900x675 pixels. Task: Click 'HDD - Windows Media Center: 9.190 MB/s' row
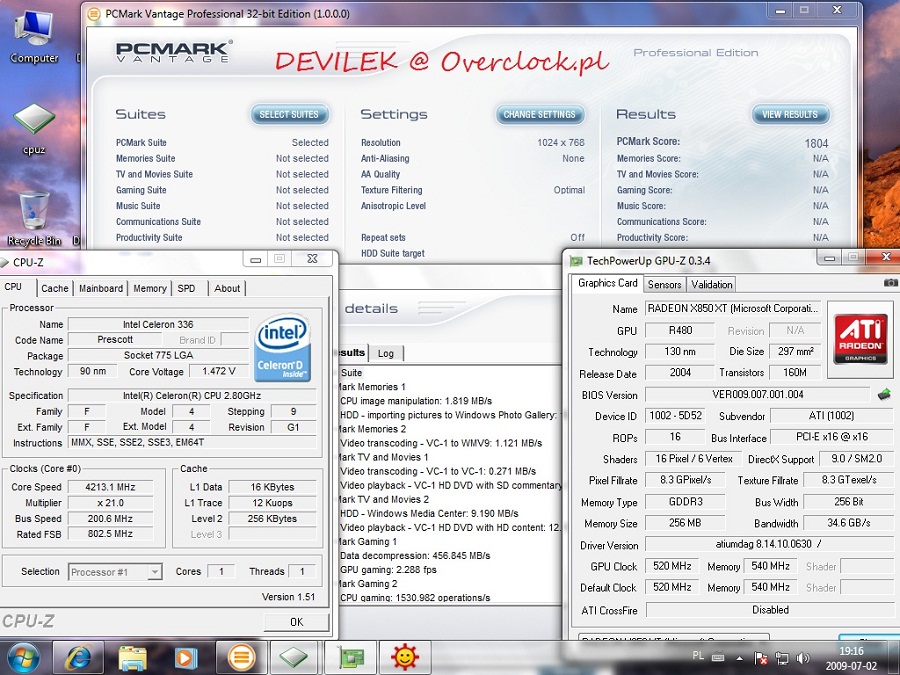[x=429, y=514]
